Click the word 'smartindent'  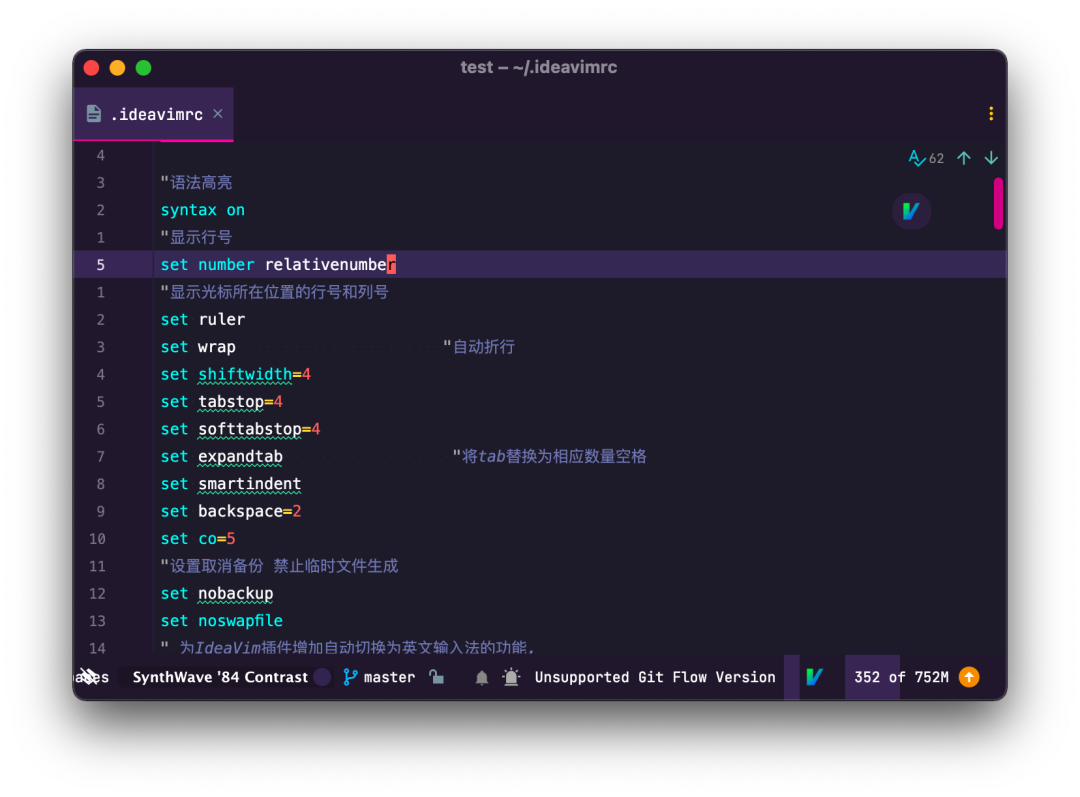249,484
